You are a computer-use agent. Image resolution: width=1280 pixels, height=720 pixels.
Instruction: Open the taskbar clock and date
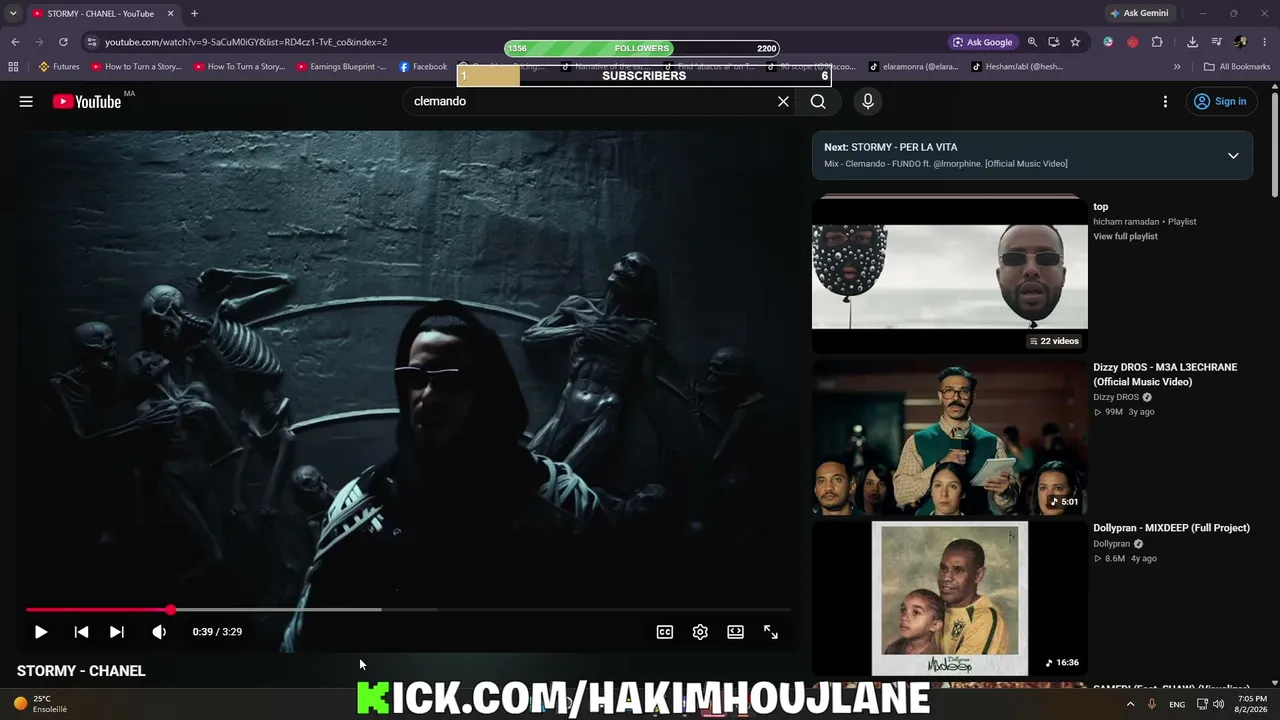tap(1252, 704)
